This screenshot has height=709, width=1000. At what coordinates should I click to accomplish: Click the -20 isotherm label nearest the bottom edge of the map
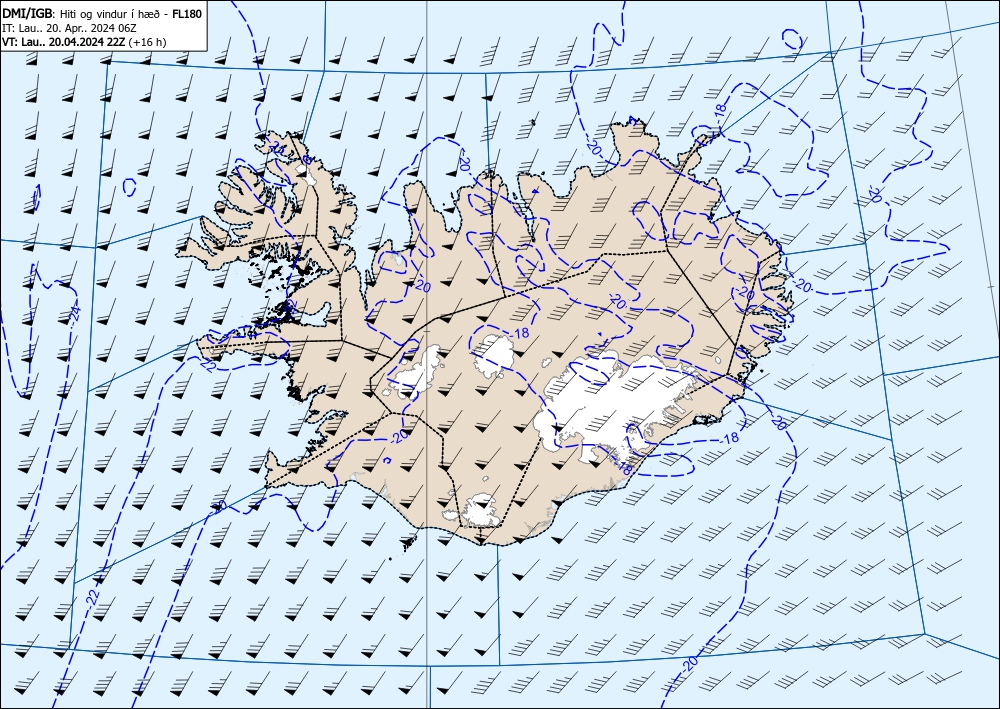(x=689, y=666)
